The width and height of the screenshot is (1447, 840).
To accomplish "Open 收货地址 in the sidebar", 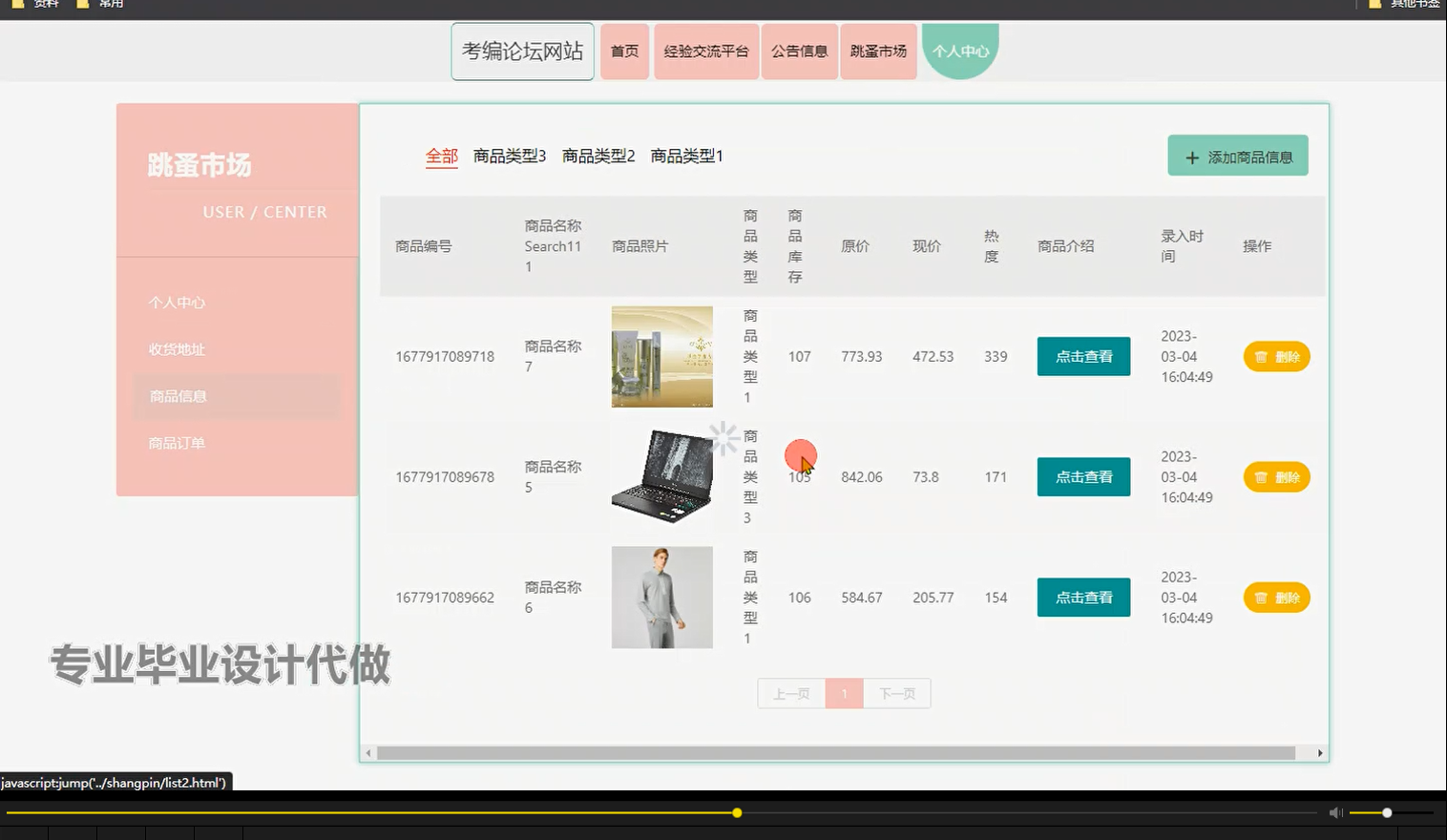I will pos(176,349).
